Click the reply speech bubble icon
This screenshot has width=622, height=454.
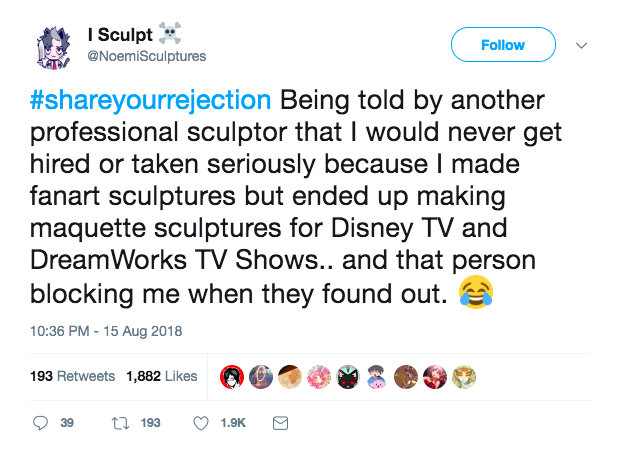40,423
